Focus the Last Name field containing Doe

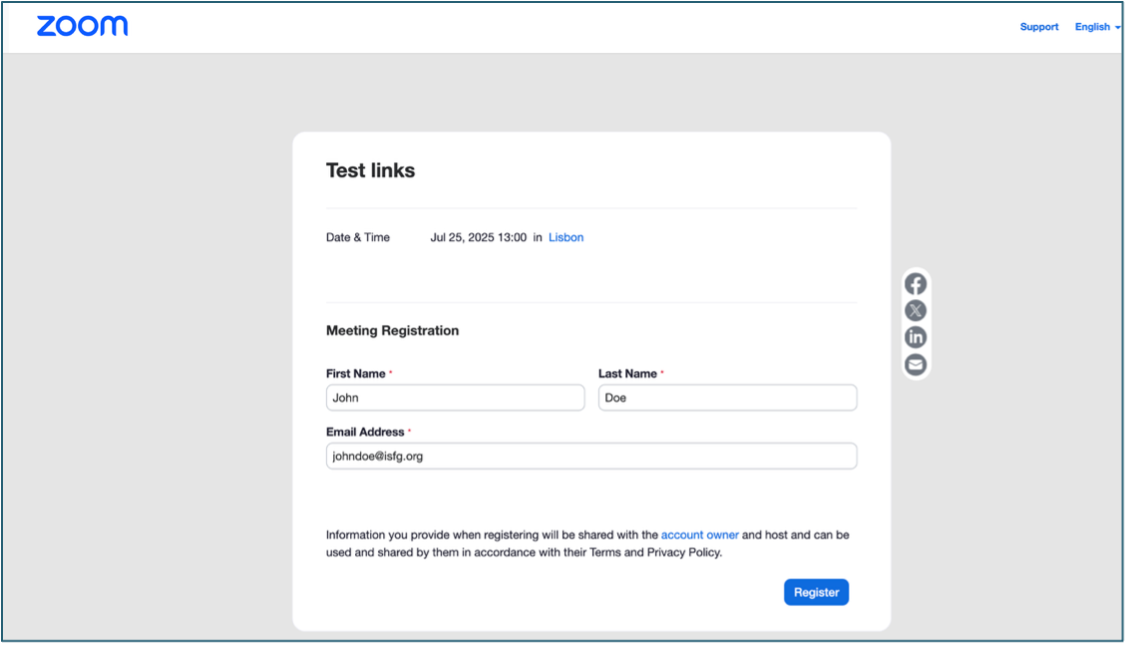(x=727, y=398)
